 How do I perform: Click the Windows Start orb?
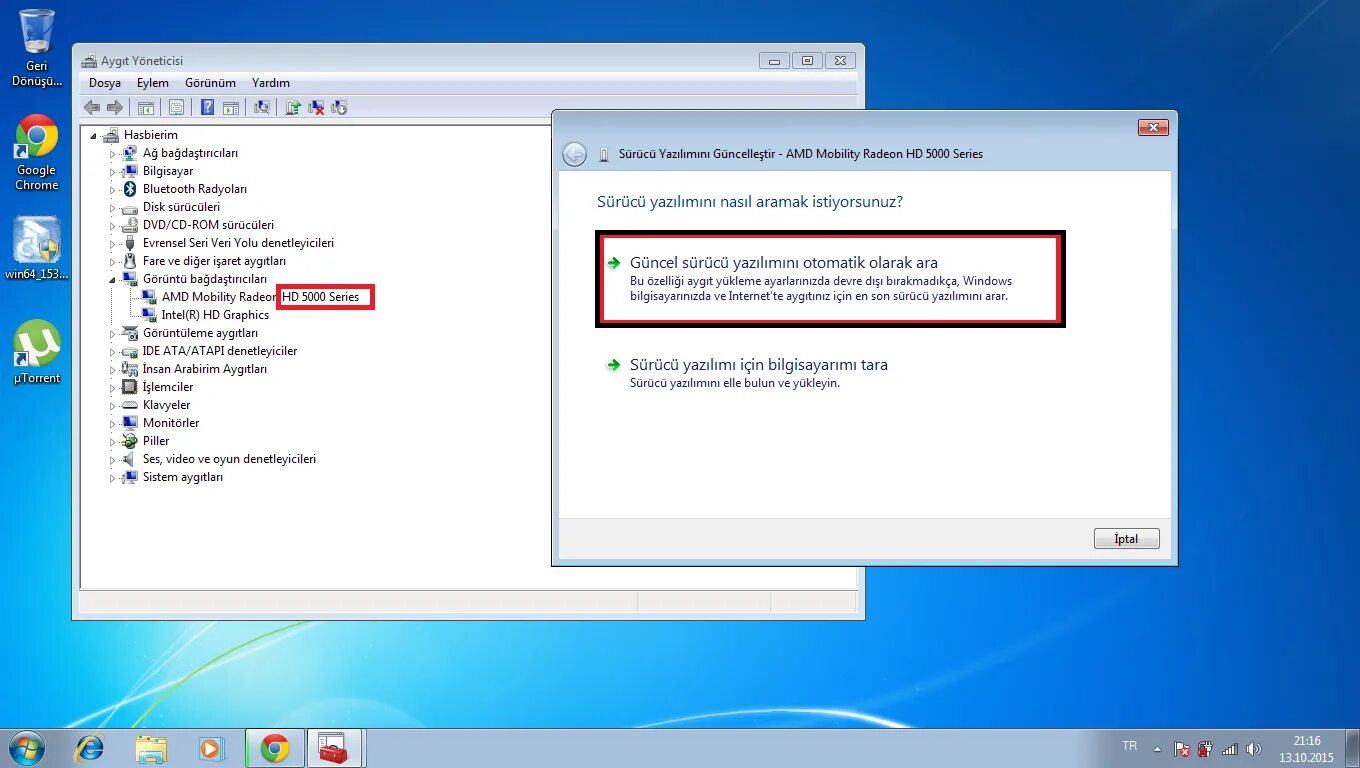point(26,748)
